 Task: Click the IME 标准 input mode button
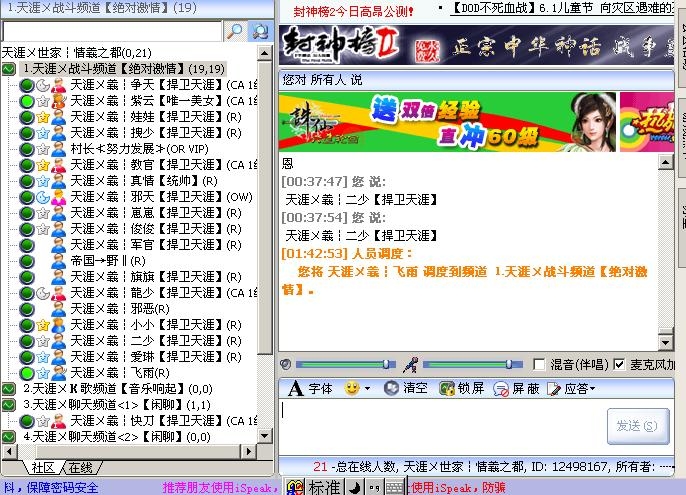point(324,487)
